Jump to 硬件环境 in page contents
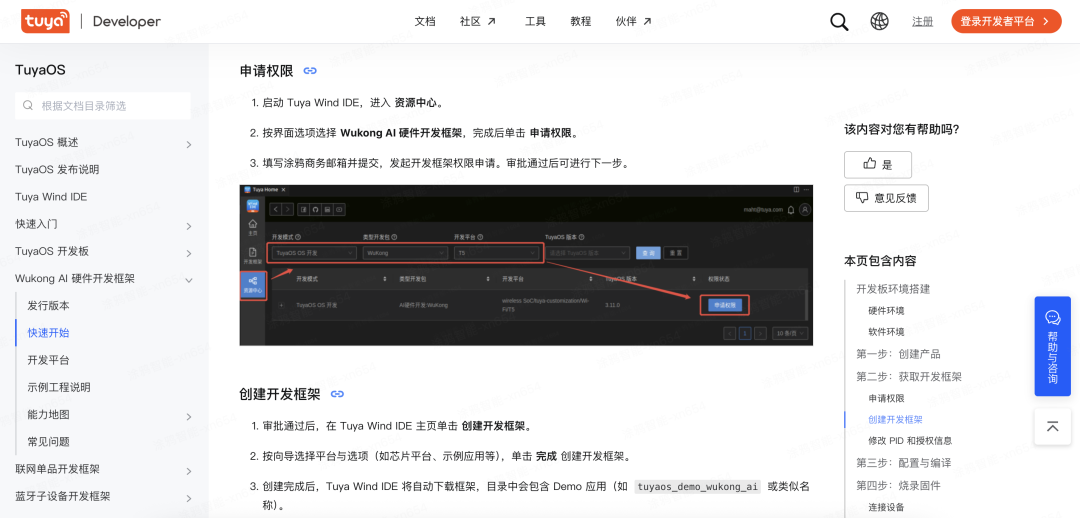Image resolution: width=1080 pixels, height=518 pixels. coord(886,311)
